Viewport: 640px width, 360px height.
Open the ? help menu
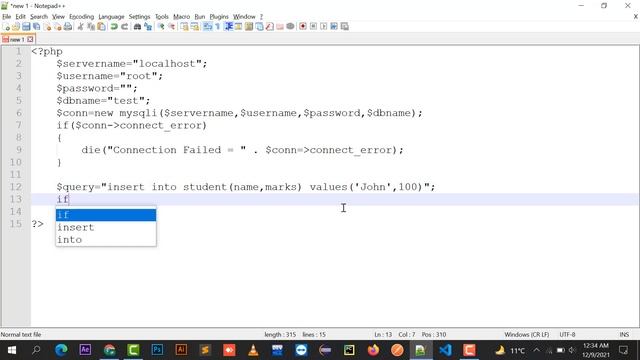click(261, 17)
